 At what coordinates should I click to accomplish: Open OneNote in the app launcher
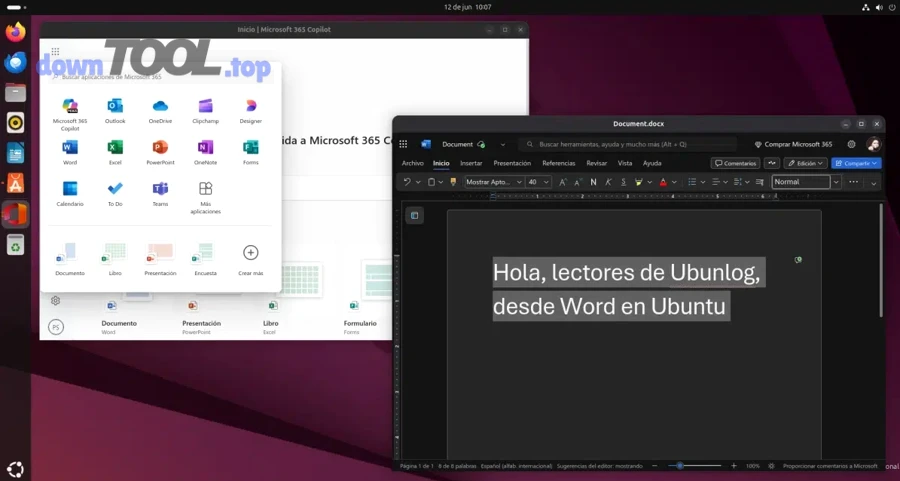(205, 149)
